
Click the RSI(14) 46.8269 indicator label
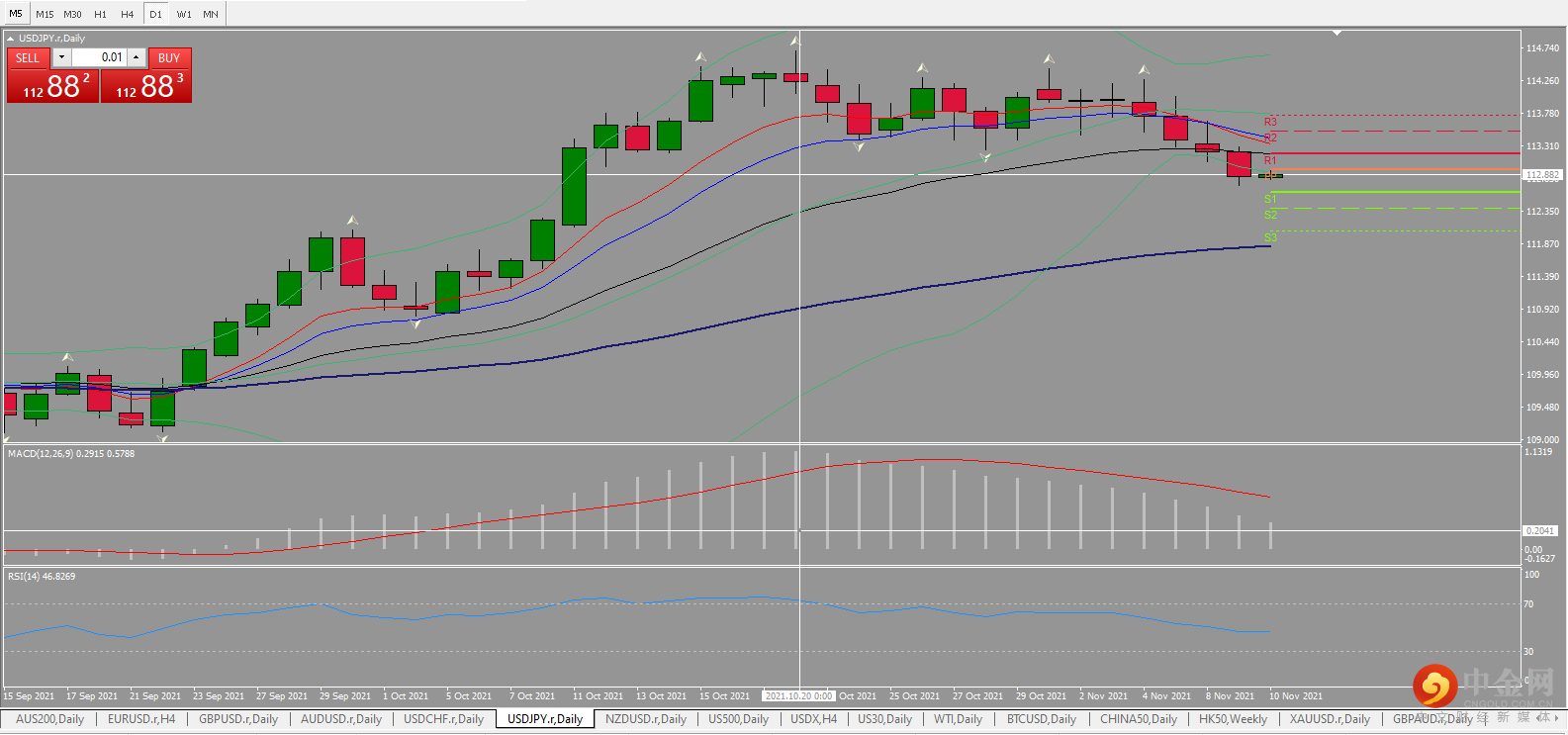point(42,577)
